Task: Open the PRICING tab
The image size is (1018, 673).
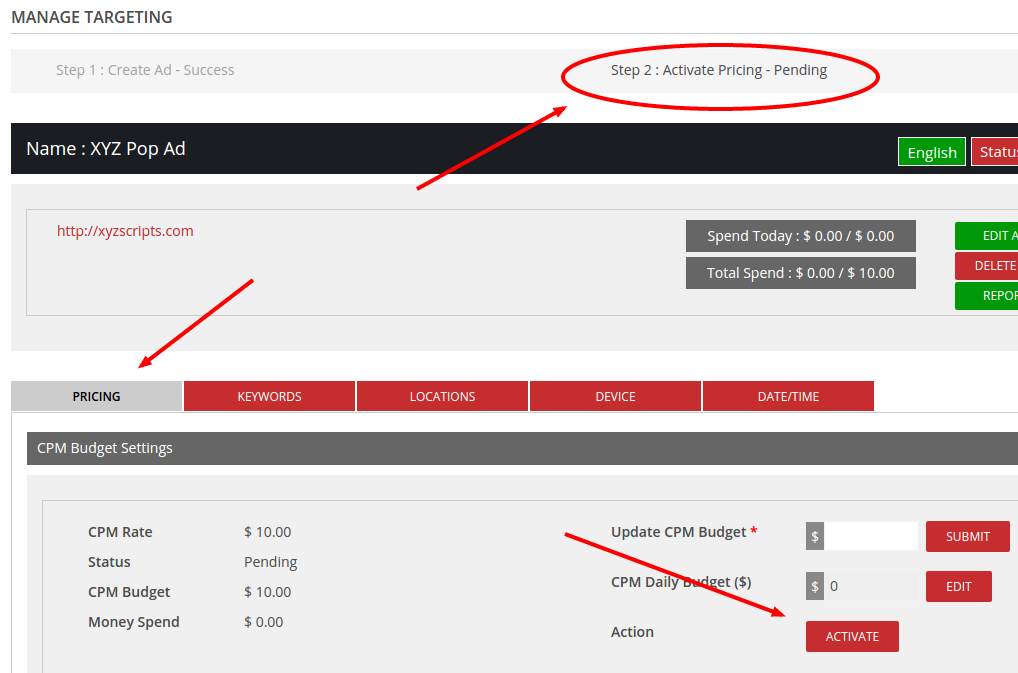Action: pyautogui.click(x=96, y=396)
